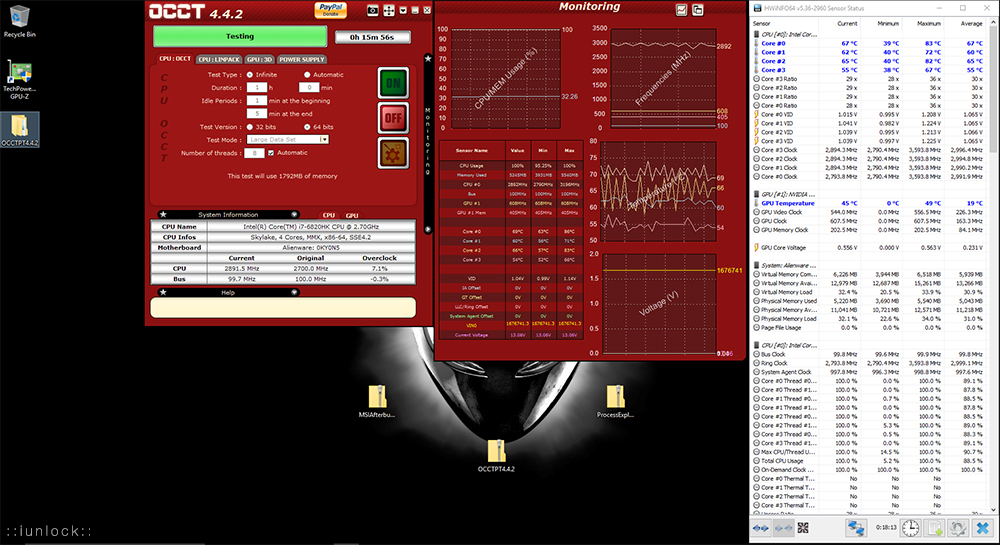This screenshot has width=1000, height=545.
Task: Switch to the GPU : 3D tab
Action: (260, 59)
